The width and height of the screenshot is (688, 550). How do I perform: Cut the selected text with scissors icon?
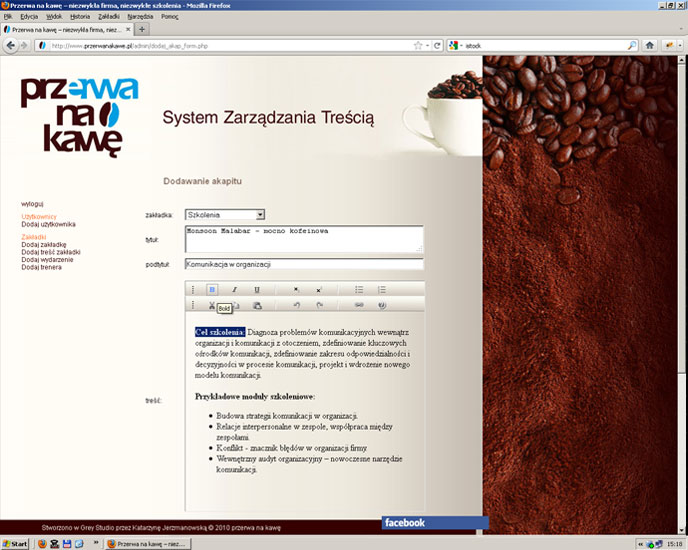pyautogui.click(x=212, y=305)
